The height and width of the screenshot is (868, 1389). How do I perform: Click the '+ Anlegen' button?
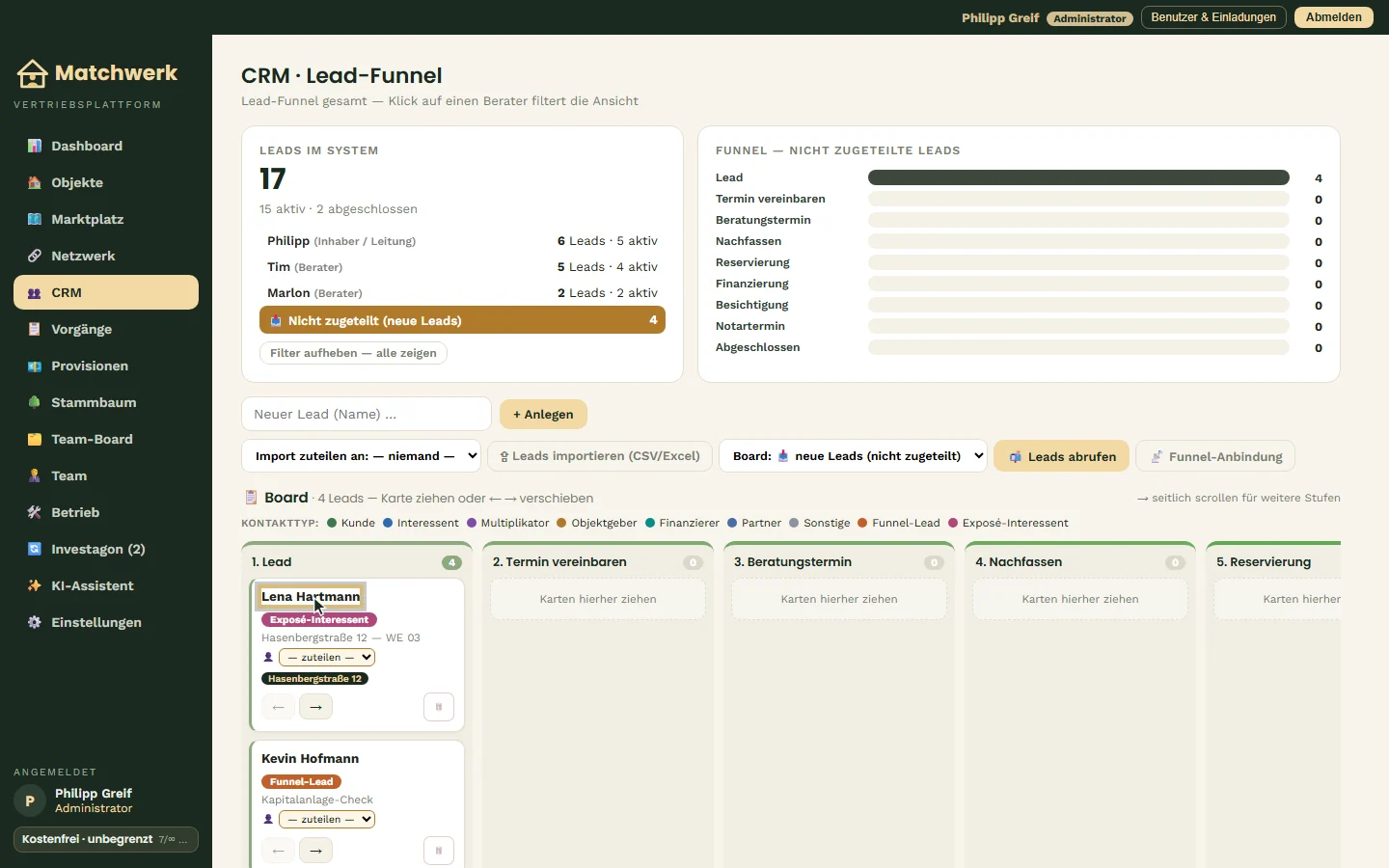tap(543, 415)
